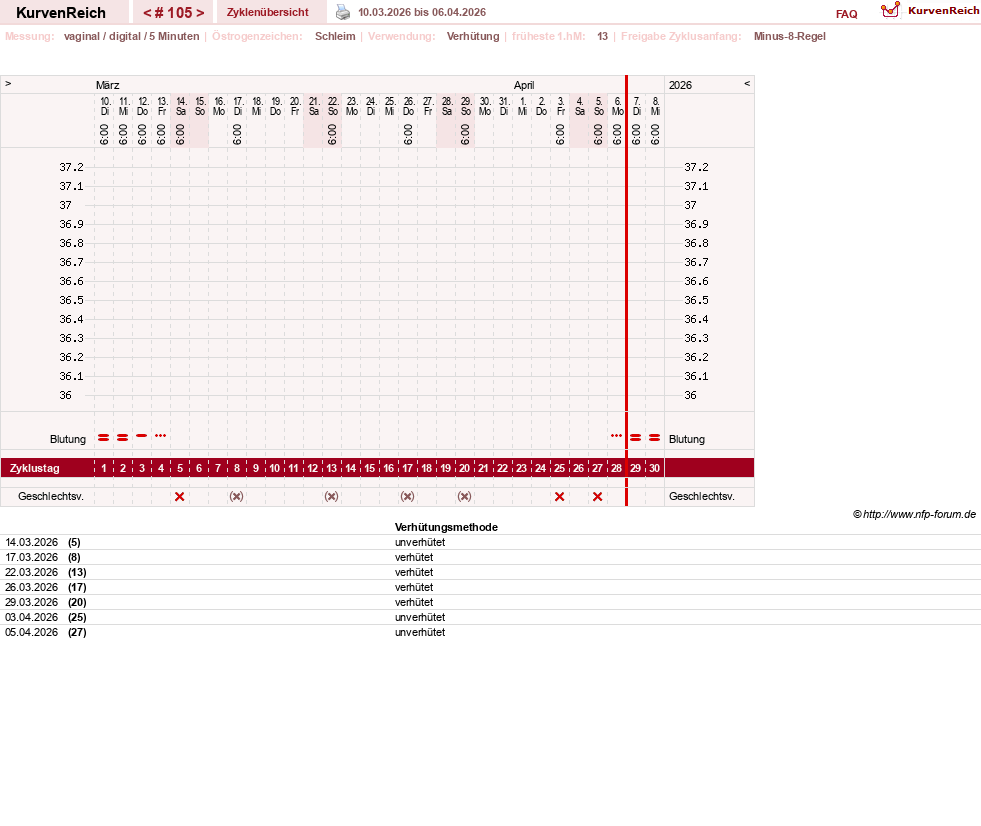Click the right '<' arrow in chart header
The image size is (981, 826).
click(747, 83)
